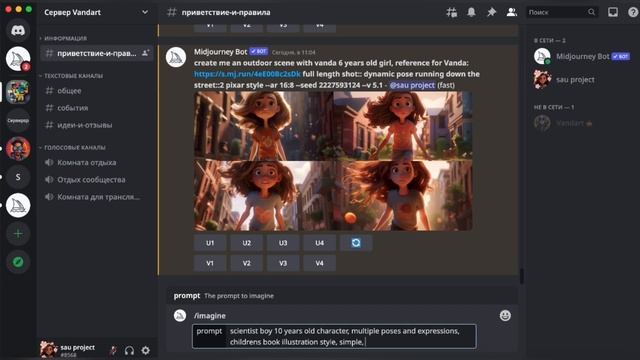Screen dimensions: 640x360
Task: Click invite people icon beside приветствие channel
Action: [x=145, y=53]
